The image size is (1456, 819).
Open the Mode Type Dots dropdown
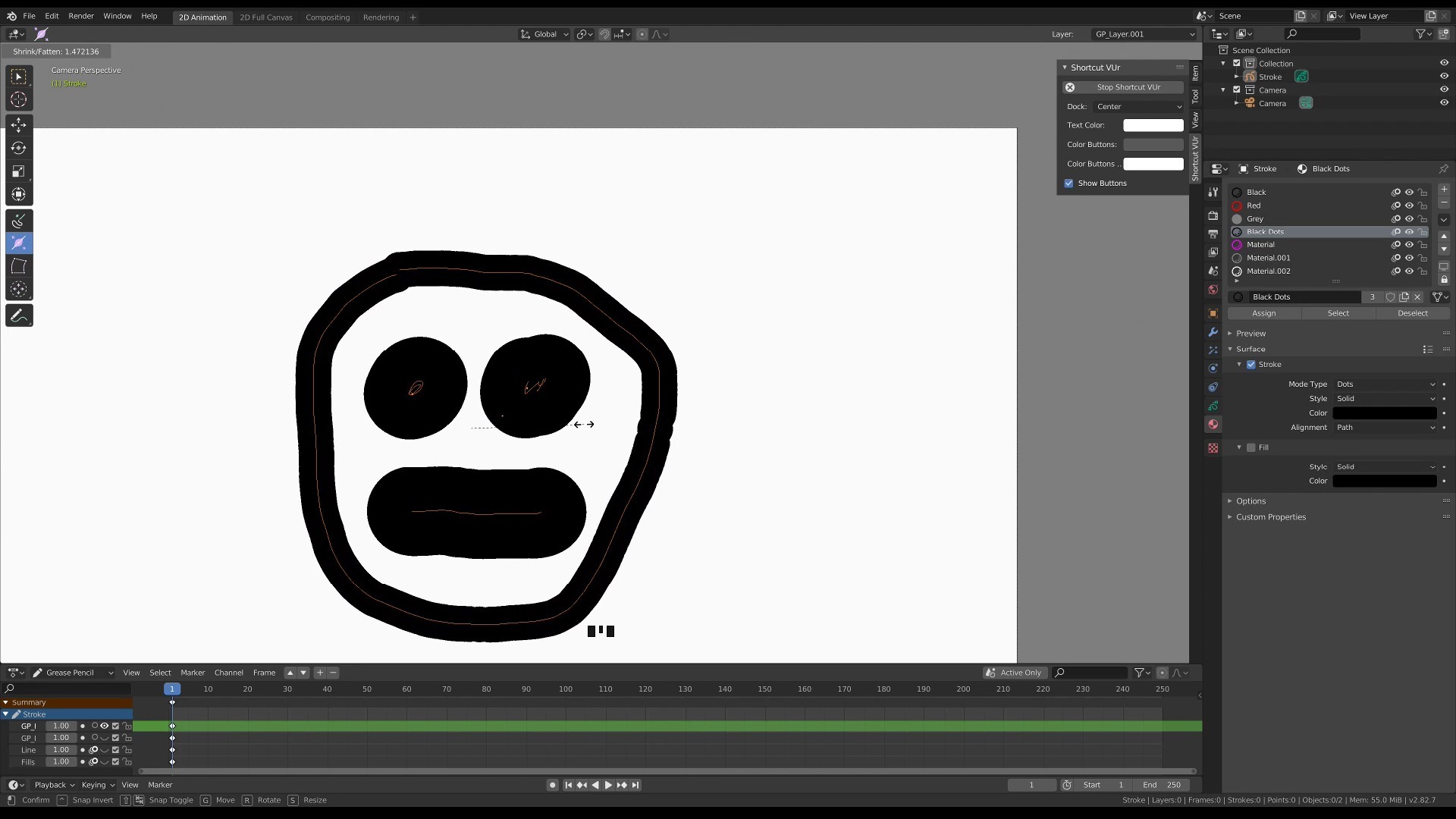click(1385, 384)
